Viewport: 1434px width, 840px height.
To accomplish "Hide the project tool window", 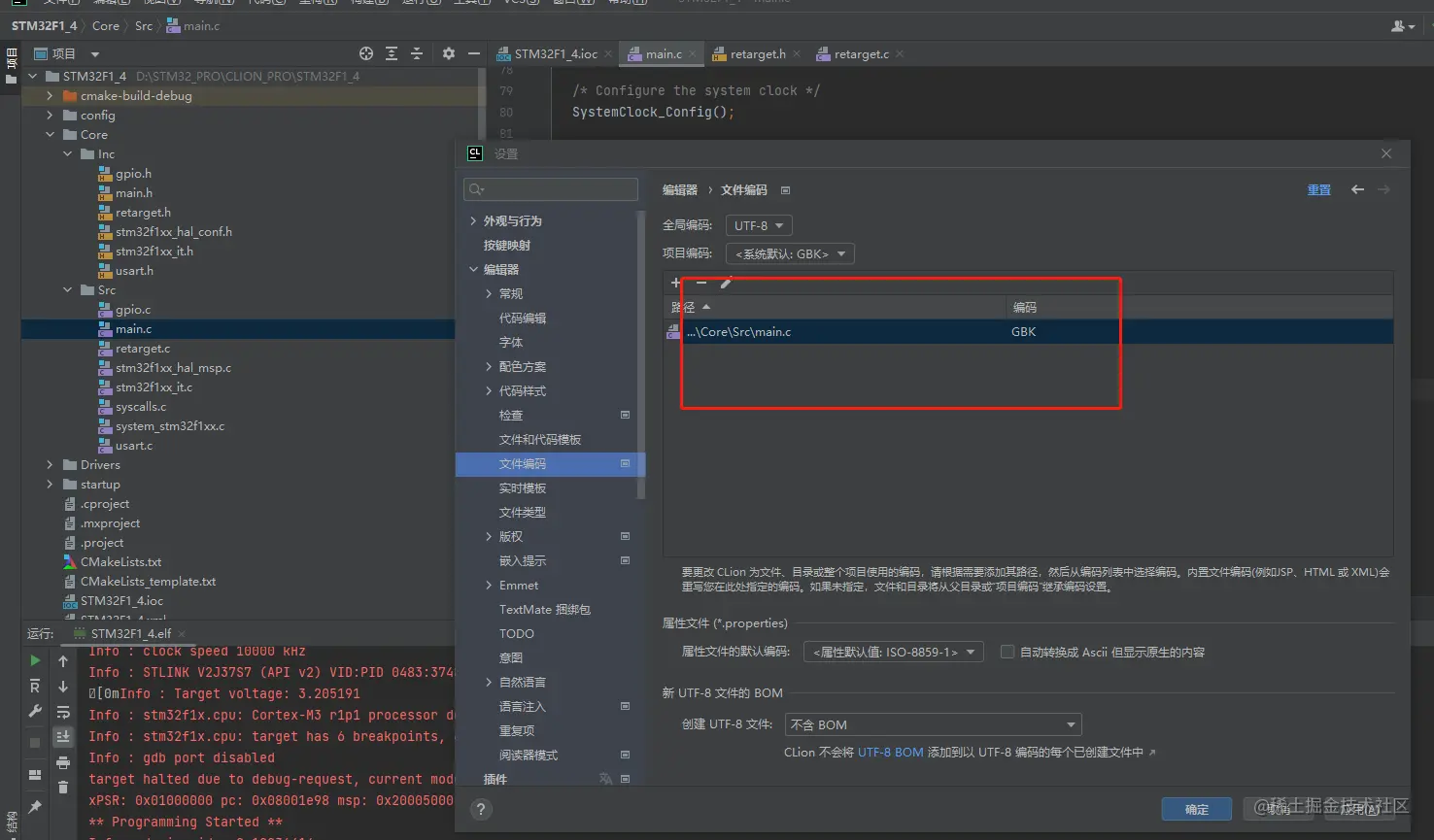I will (x=474, y=53).
